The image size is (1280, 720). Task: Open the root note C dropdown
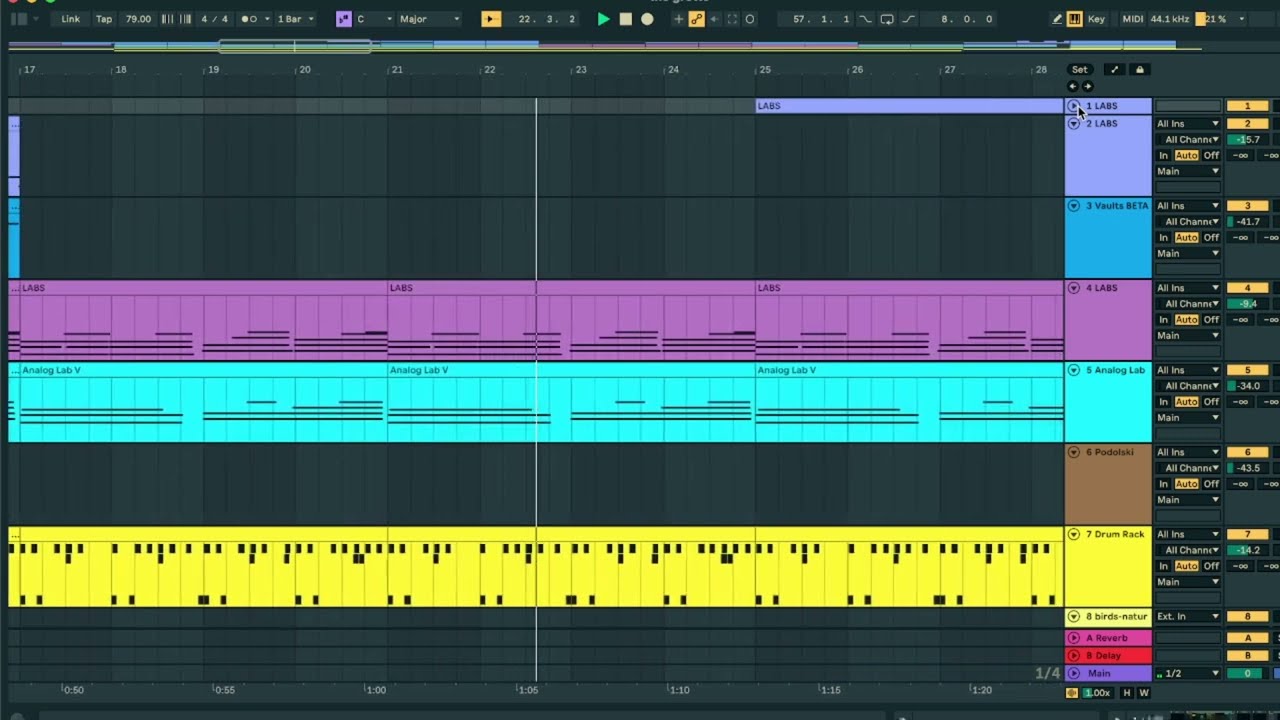tap(374, 19)
